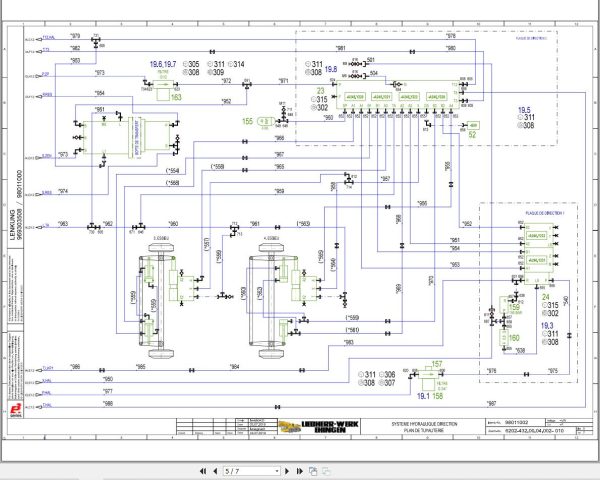This screenshot has width=600, height=480.
Task: Open the page selector dropdown arrow
Action: (277, 471)
